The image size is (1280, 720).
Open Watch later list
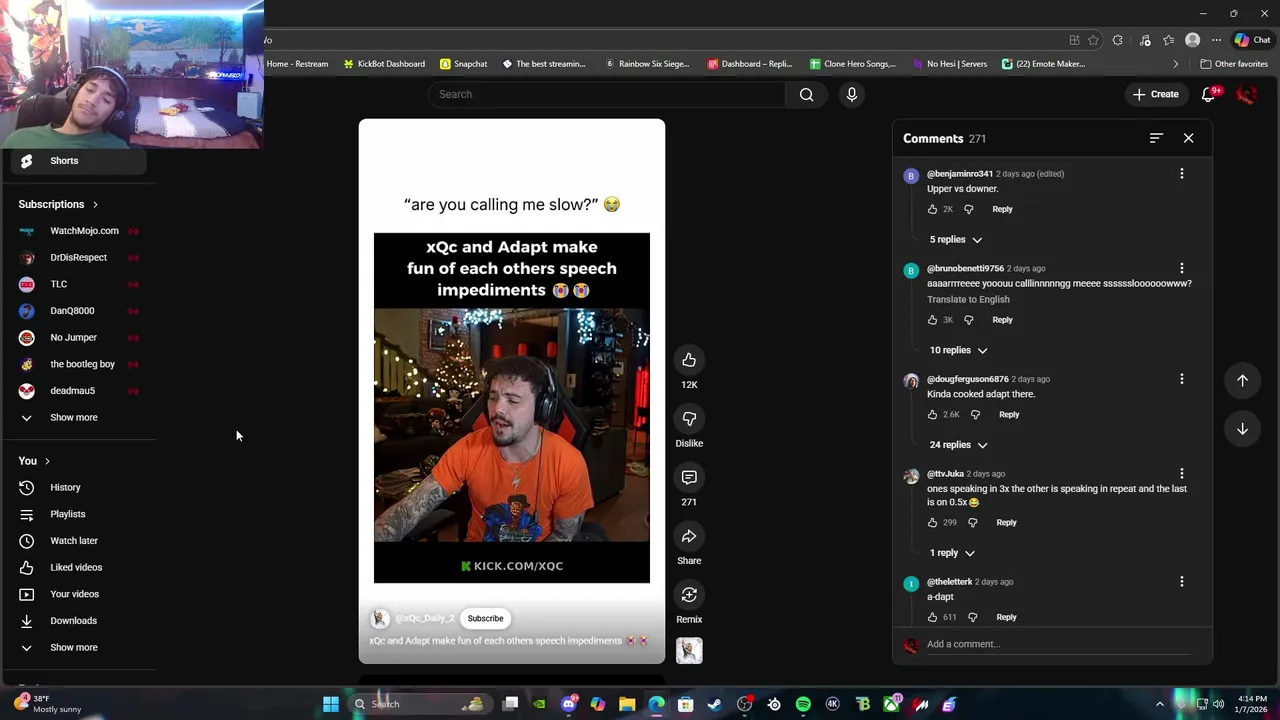click(x=79, y=541)
